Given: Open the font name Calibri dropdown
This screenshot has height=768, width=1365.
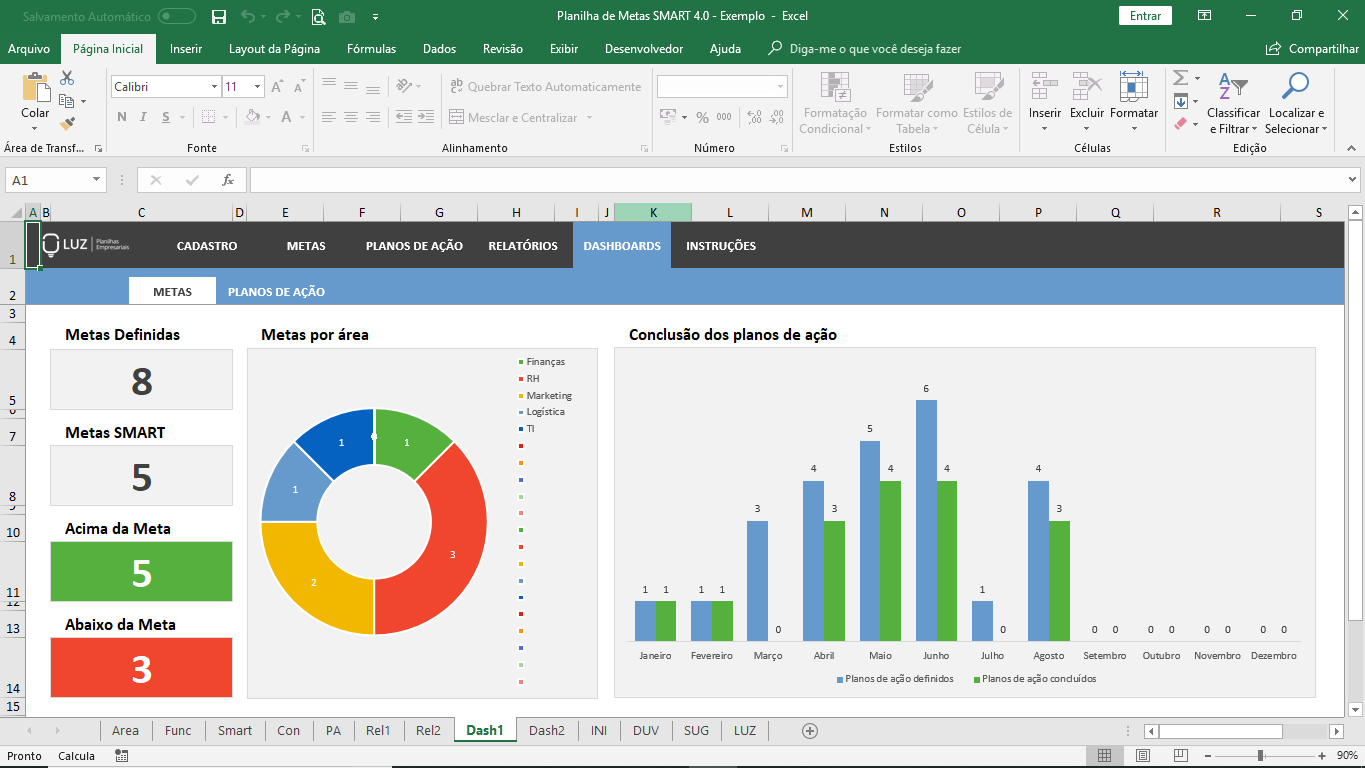Looking at the screenshot, I should click(214, 87).
